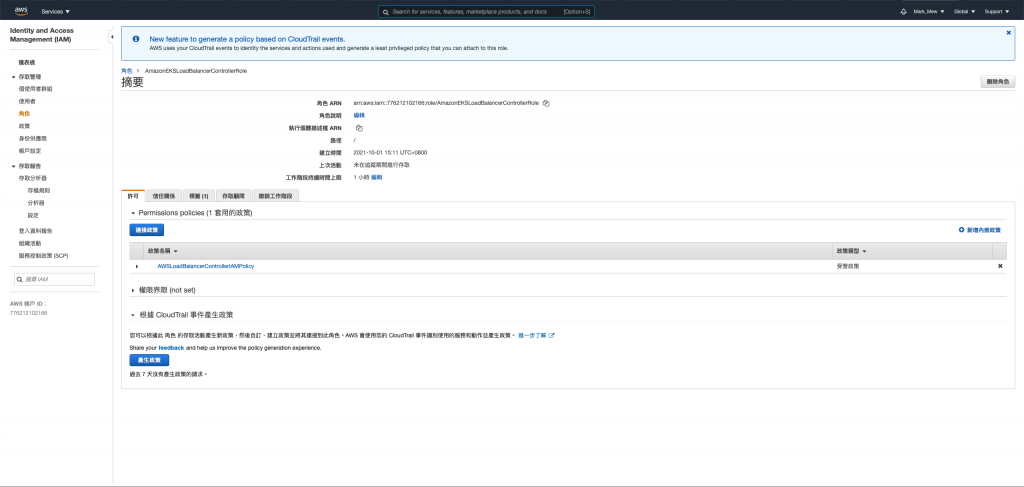Open the Support dropdown menu

point(996,12)
